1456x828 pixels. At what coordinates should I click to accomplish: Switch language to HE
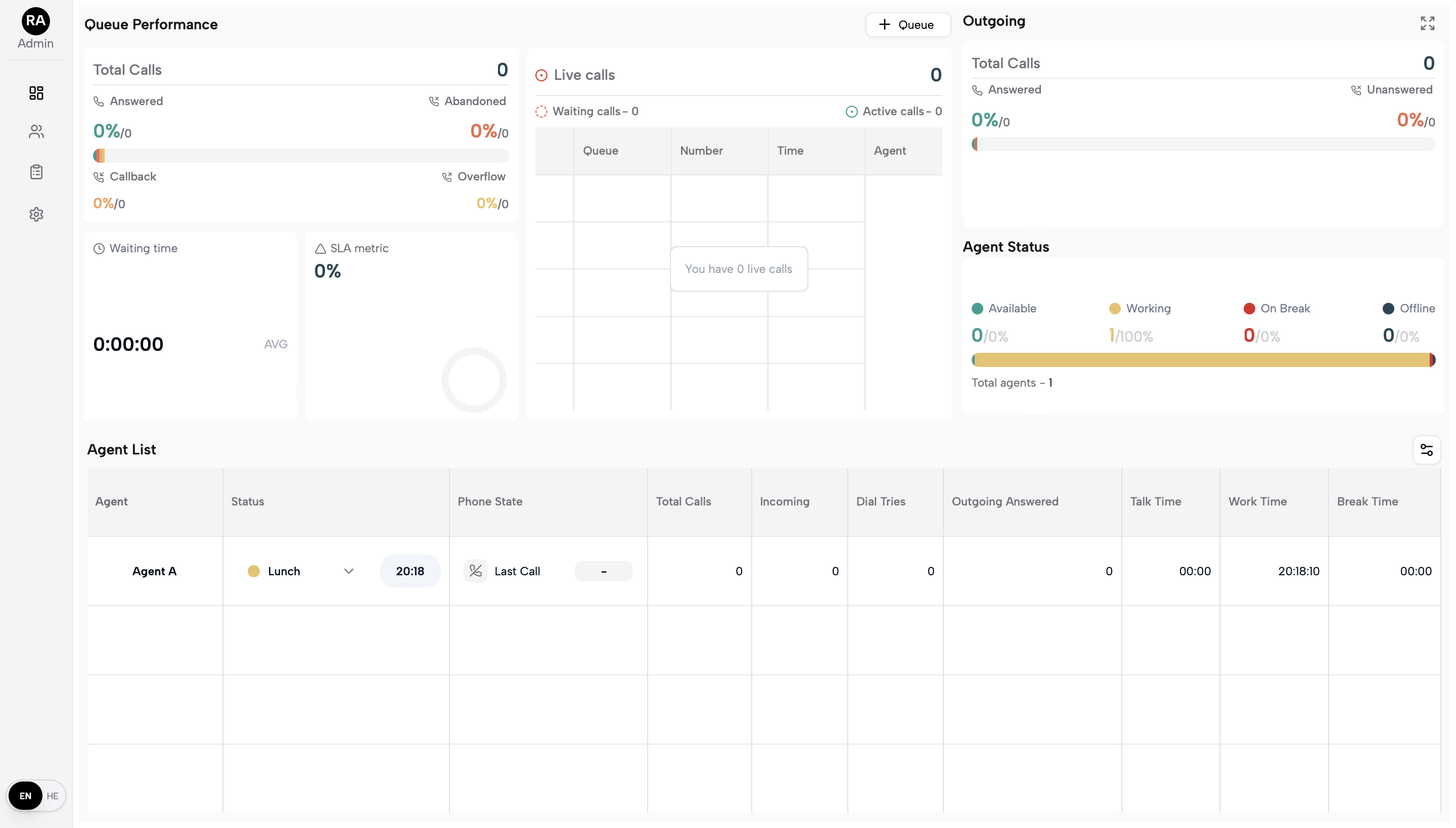[x=53, y=796]
